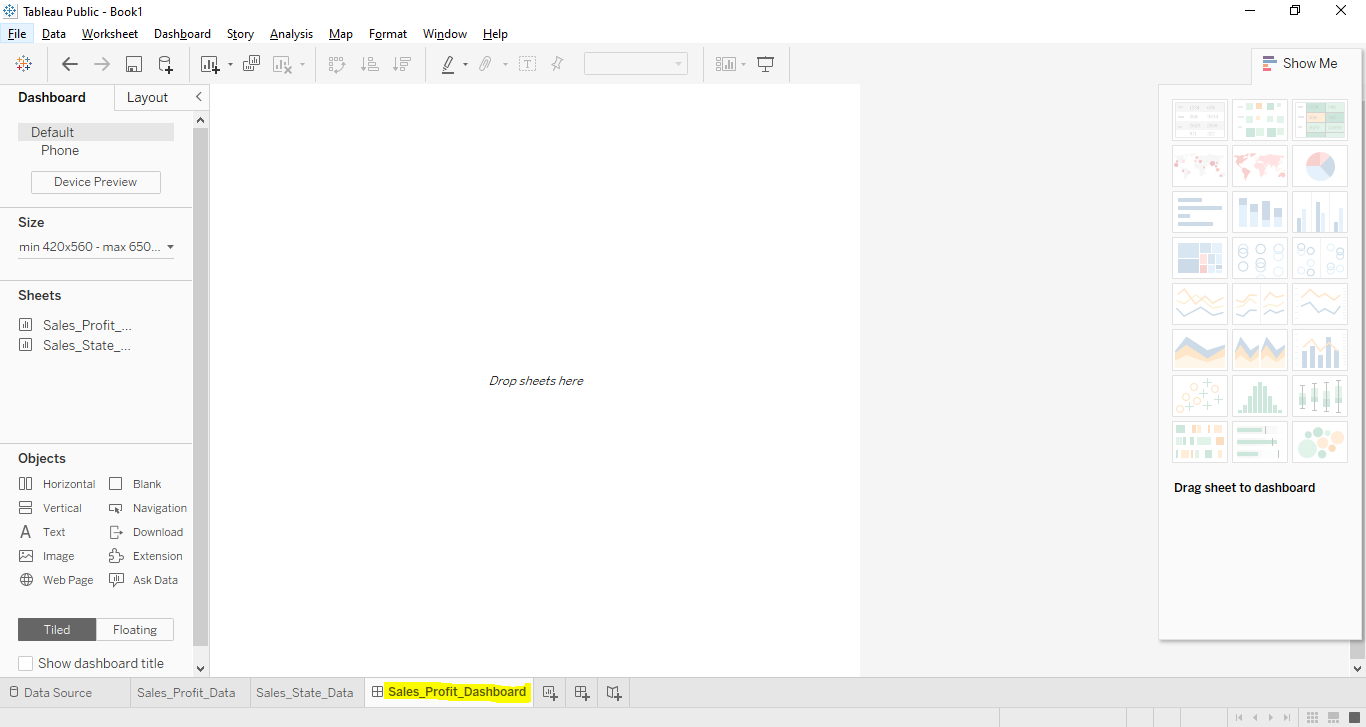
Task: Select Sales_State_ sheet in Sheets list
Action: 76,345
